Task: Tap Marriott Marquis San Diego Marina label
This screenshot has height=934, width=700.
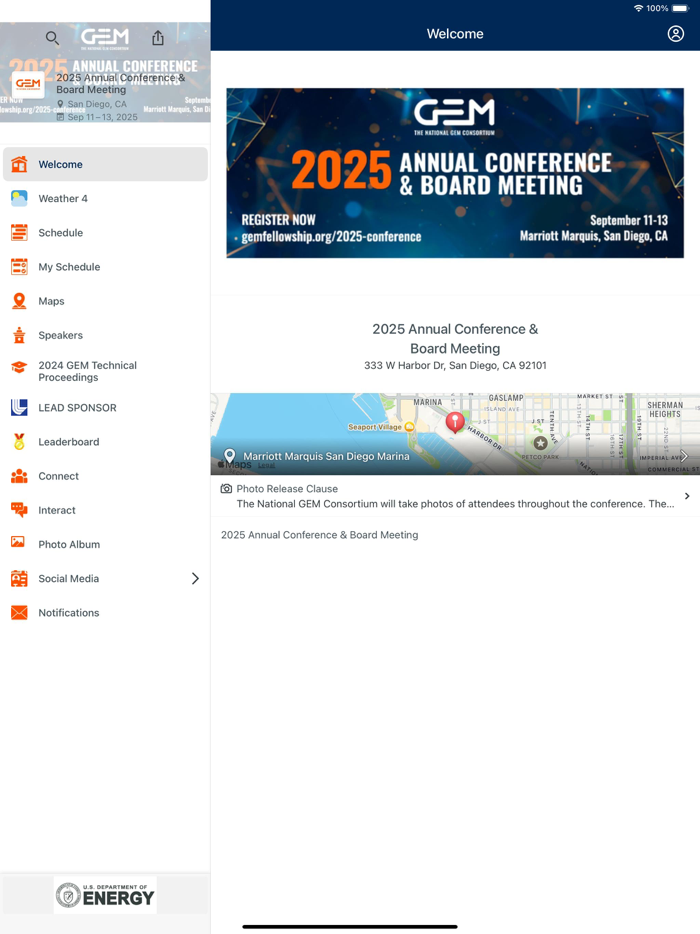Action: coord(326,456)
